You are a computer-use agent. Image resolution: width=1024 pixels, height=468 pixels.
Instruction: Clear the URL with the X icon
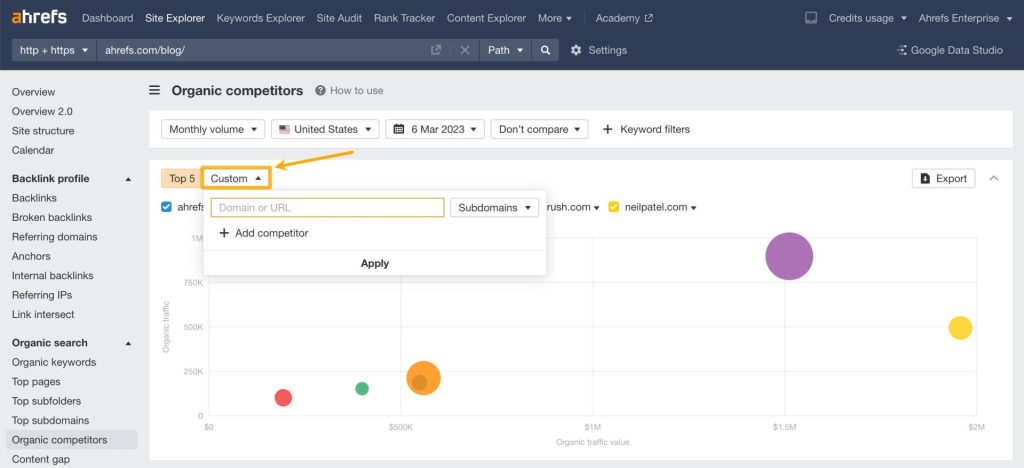[464, 50]
